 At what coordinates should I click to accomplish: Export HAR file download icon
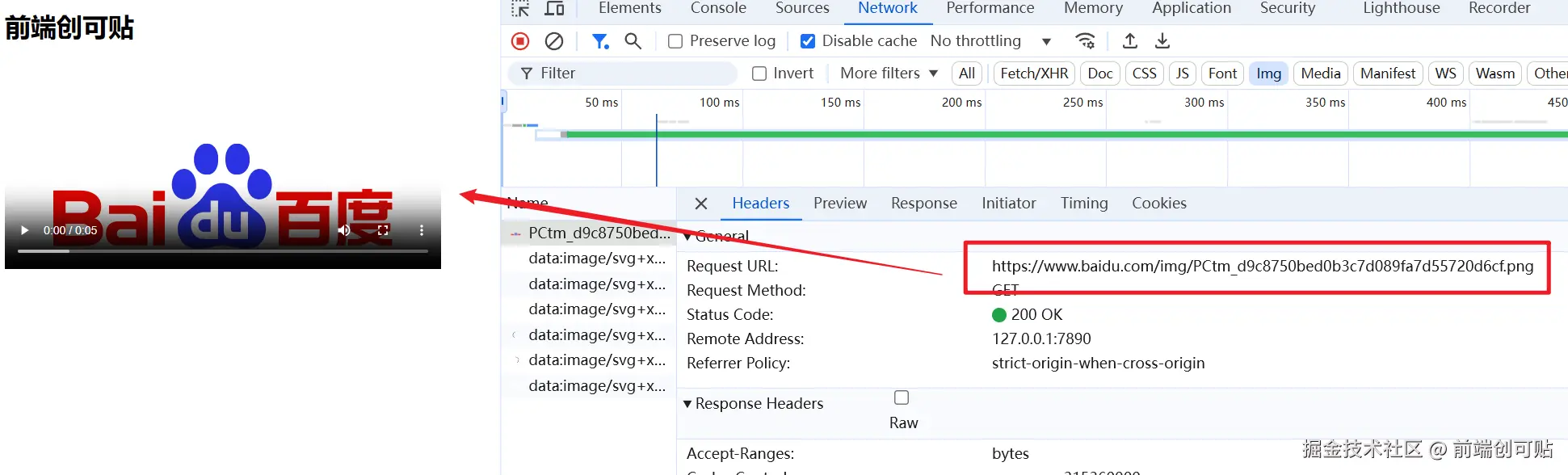click(x=1162, y=41)
